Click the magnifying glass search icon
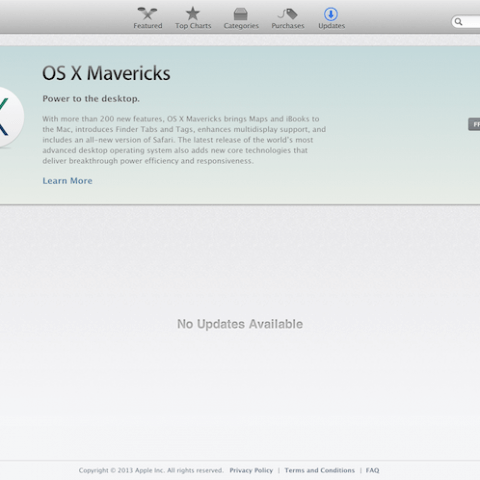480x480 pixels. tap(459, 22)
